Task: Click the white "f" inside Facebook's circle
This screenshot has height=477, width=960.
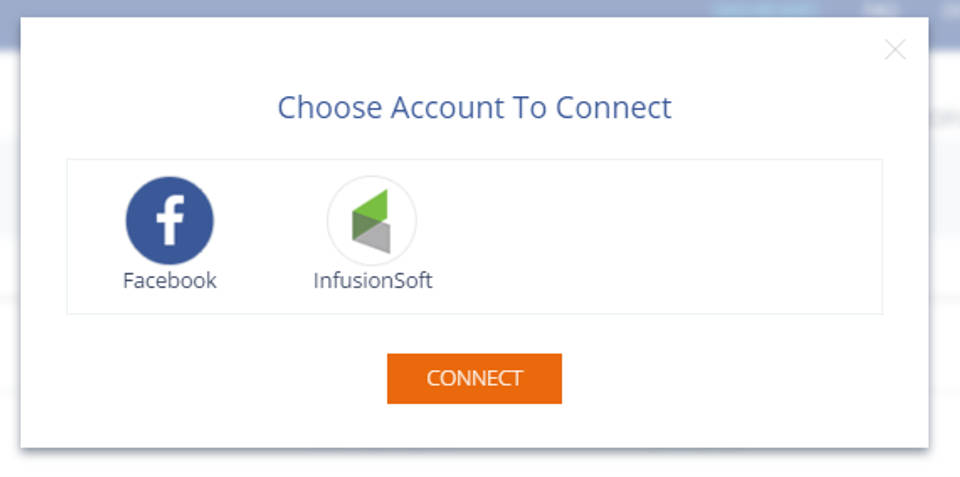Action: tap(170, 222)
